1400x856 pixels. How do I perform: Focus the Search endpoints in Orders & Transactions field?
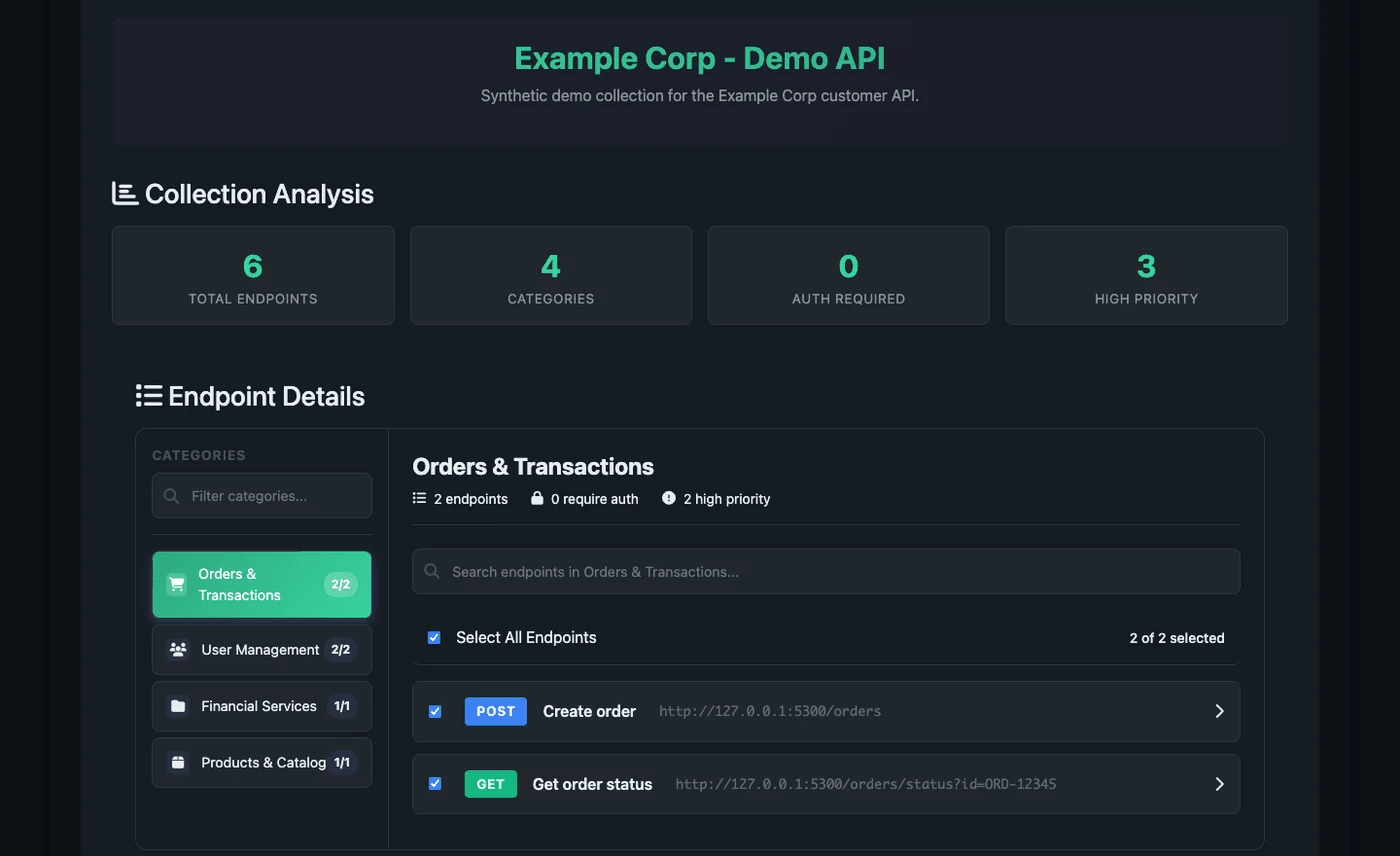point(826,572)
